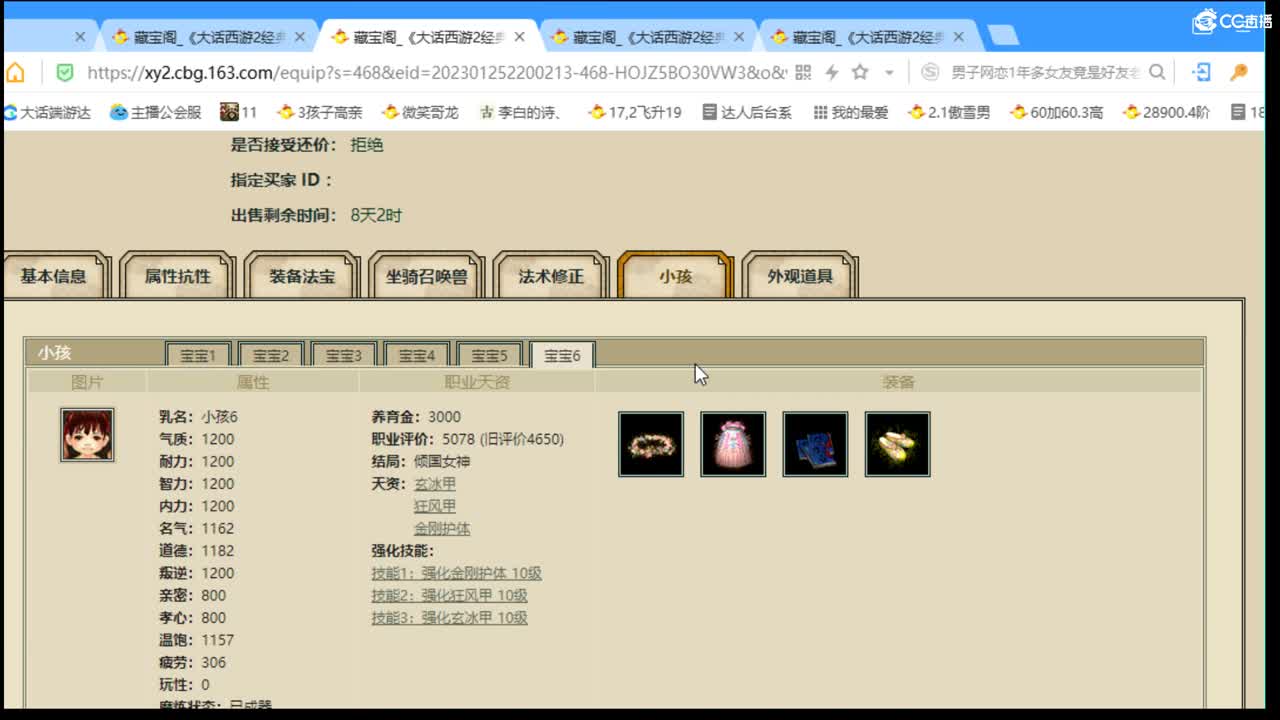Switch to 宝宝4 sub-tab
The height and width of the screenshot is (720, 1280).
pos(417,355)
